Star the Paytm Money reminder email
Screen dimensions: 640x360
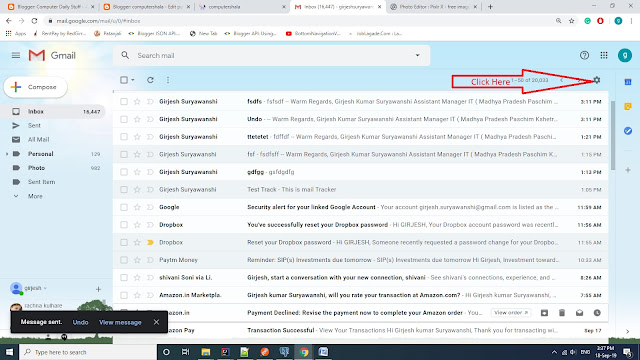tap(137, 260)
